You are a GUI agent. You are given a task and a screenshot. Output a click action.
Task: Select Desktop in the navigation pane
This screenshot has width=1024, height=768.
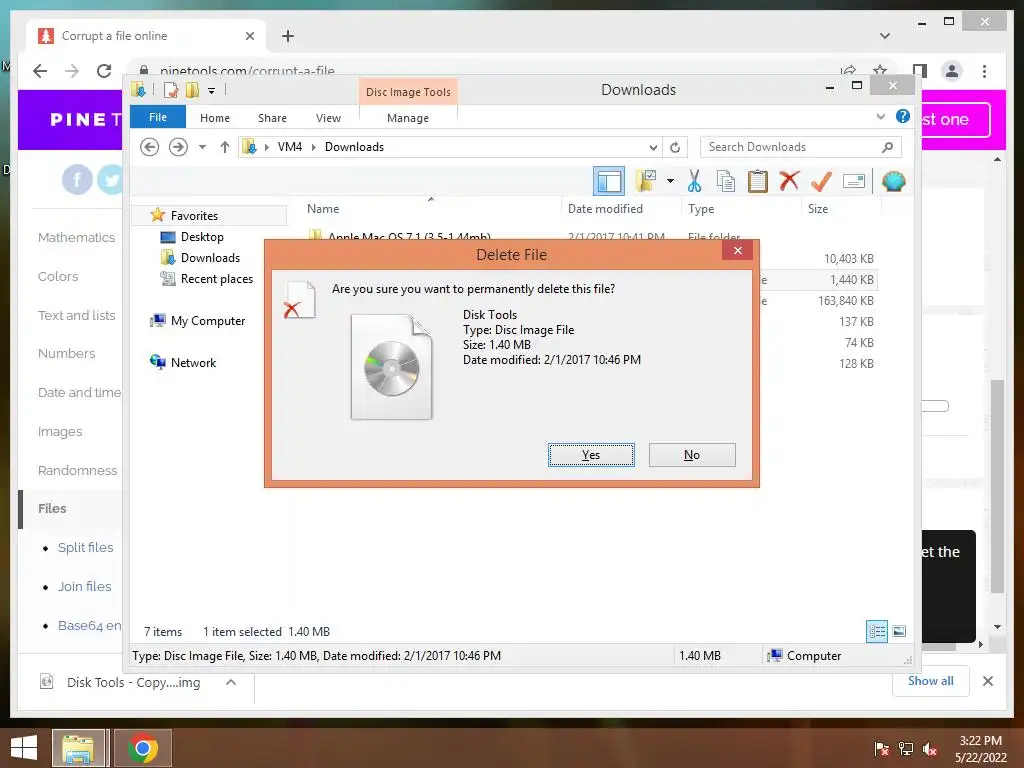click(202, 236)
